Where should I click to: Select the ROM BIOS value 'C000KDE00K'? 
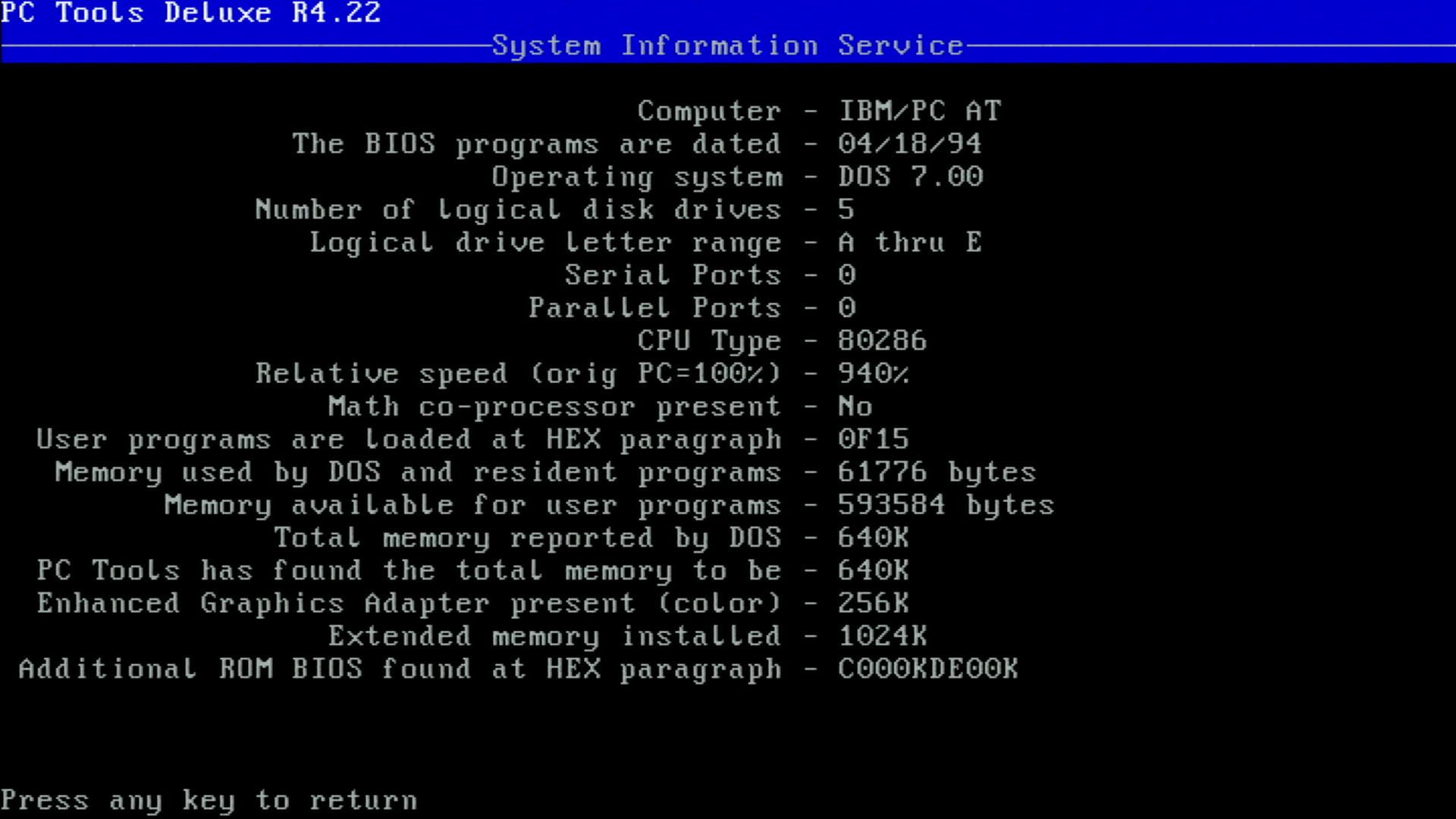click(x=928, y=669)
